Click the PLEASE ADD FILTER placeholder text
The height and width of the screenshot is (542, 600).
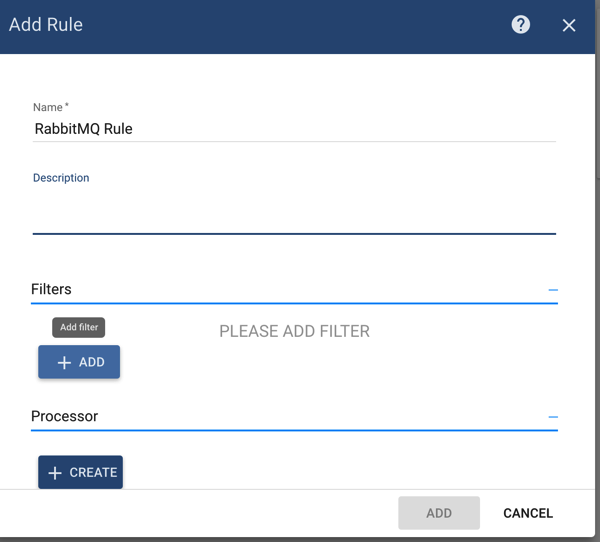(294, 331)
